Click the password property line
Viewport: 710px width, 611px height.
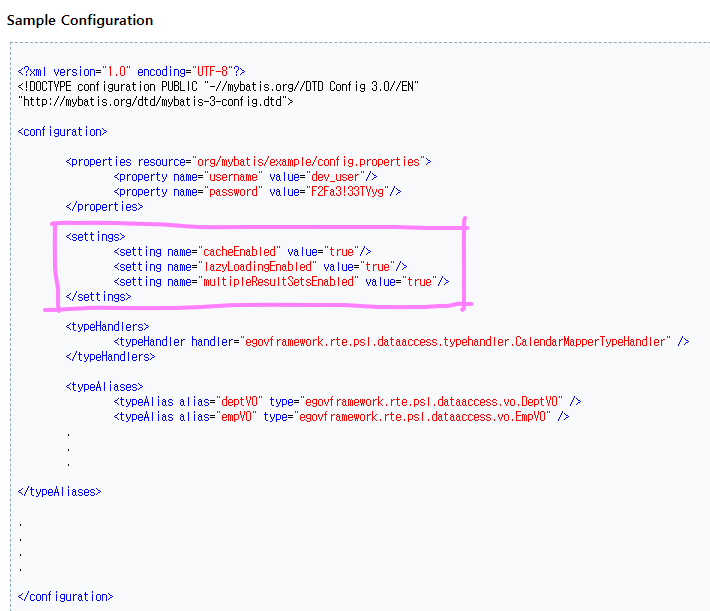257,192
